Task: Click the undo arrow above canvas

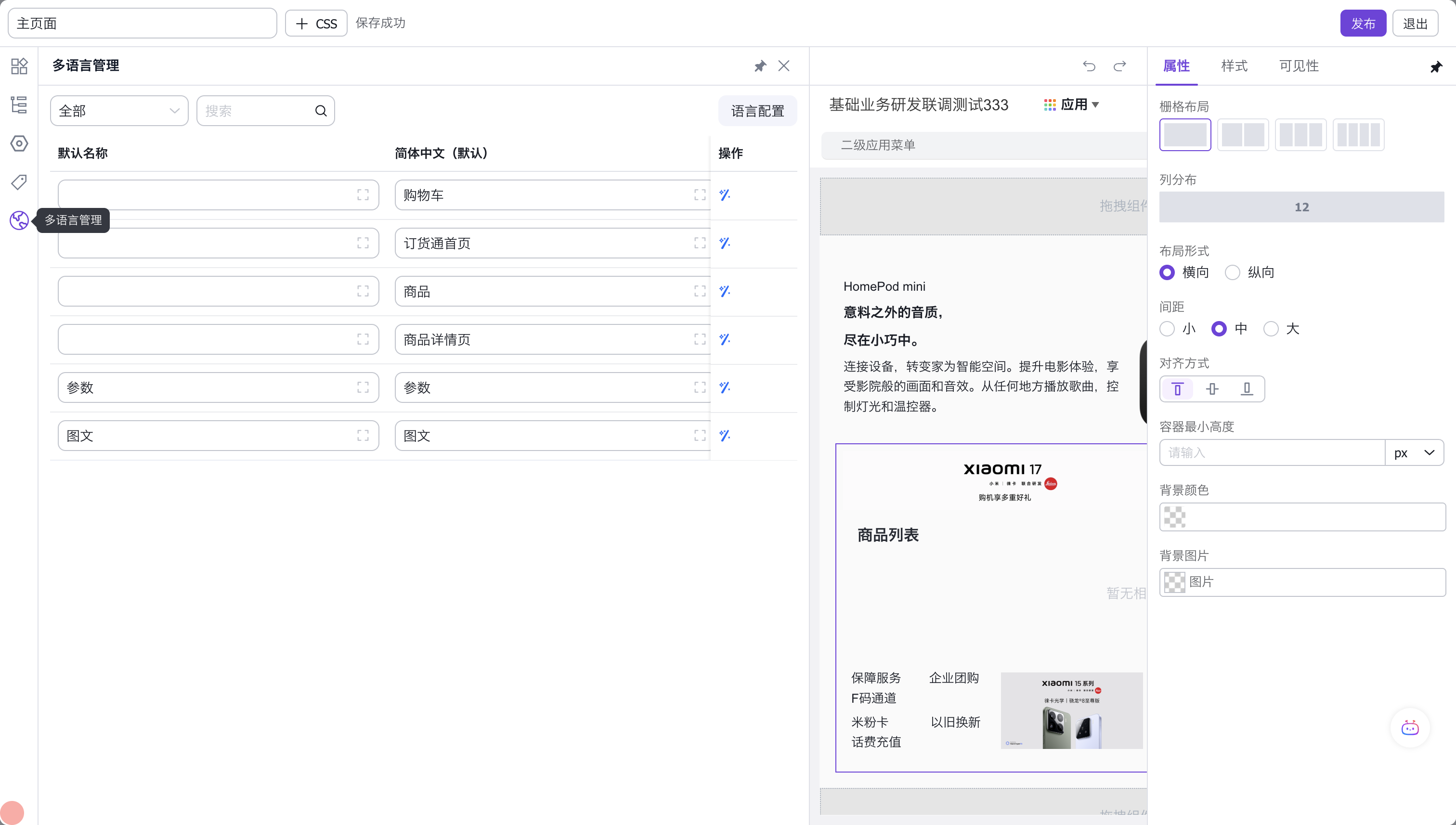Action: (1089, 66)
